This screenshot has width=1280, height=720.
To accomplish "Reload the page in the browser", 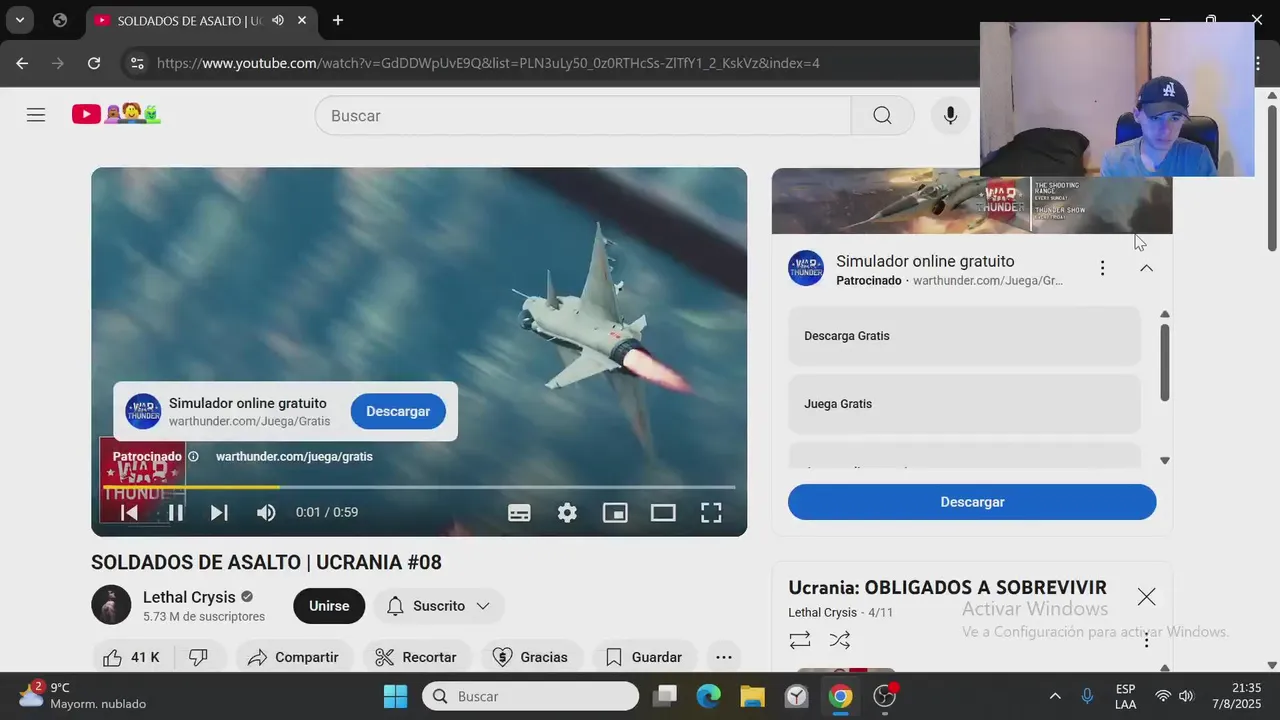I will click(94, 63).
